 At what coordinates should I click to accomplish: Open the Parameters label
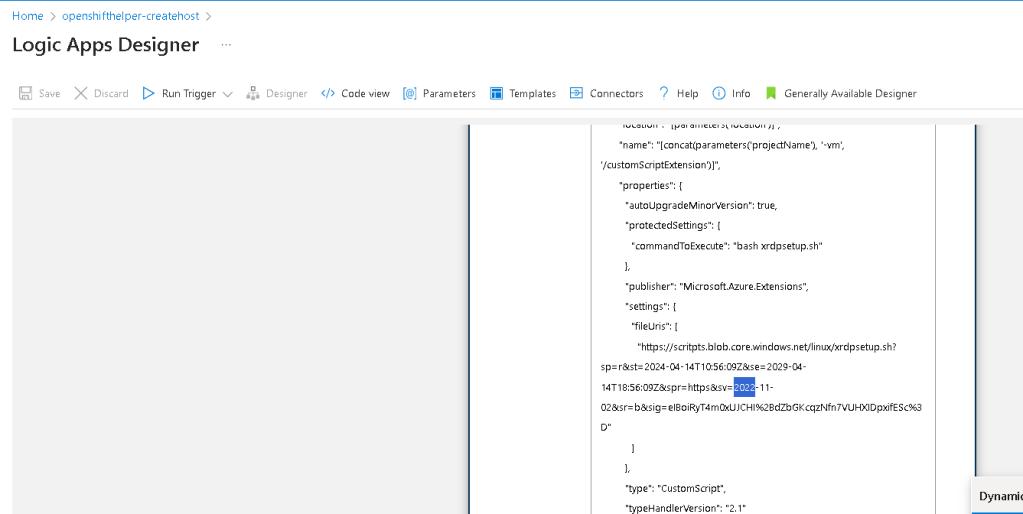click(x=449, y=93)
